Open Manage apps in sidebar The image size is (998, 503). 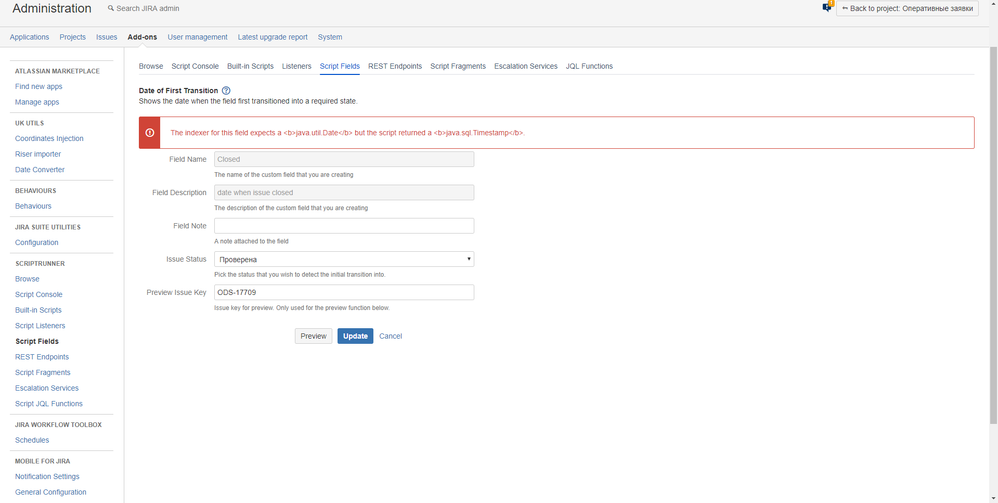pyautogui.click(x=37, y=102)
